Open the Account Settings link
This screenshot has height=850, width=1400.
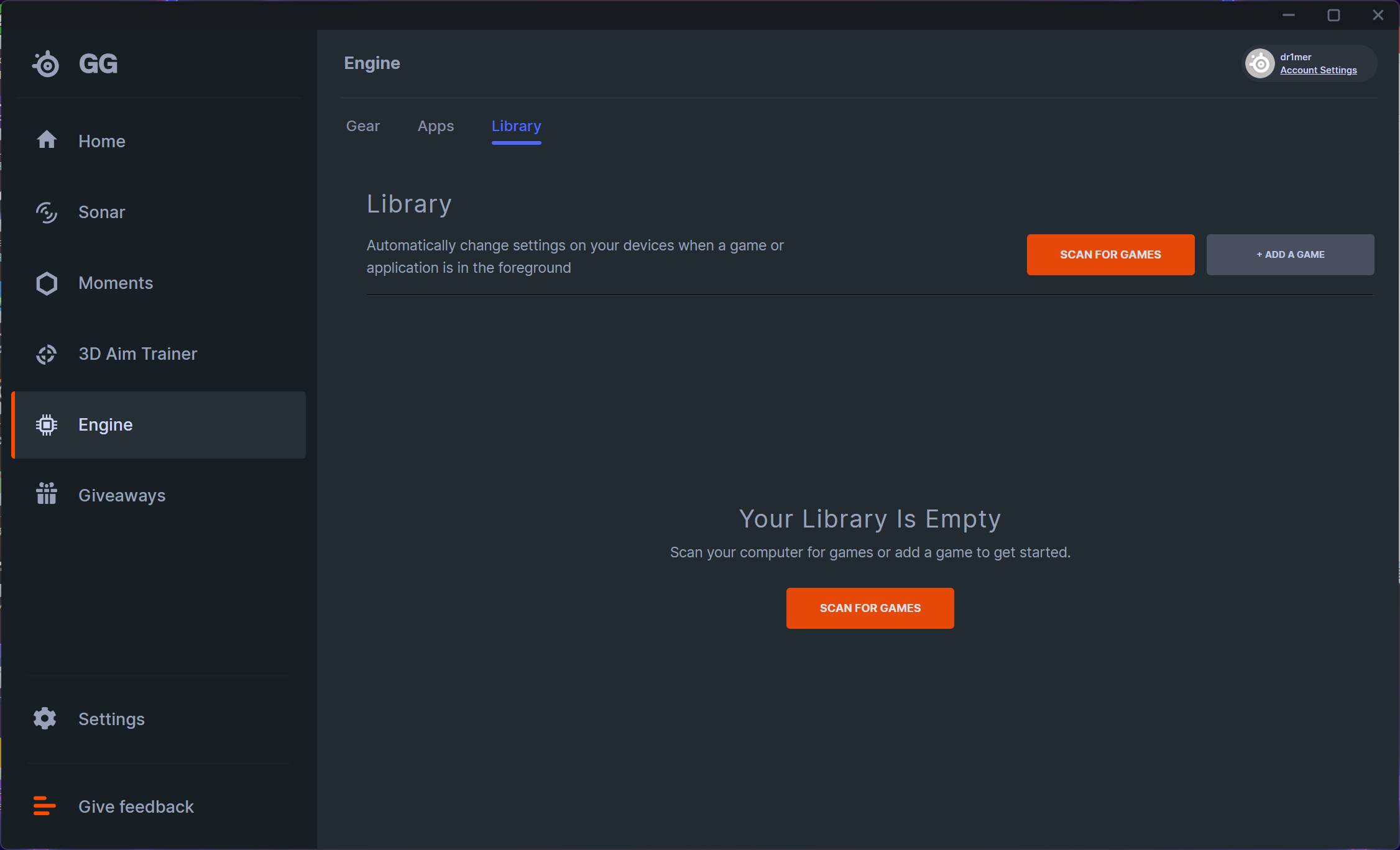tap(1318, 70)
